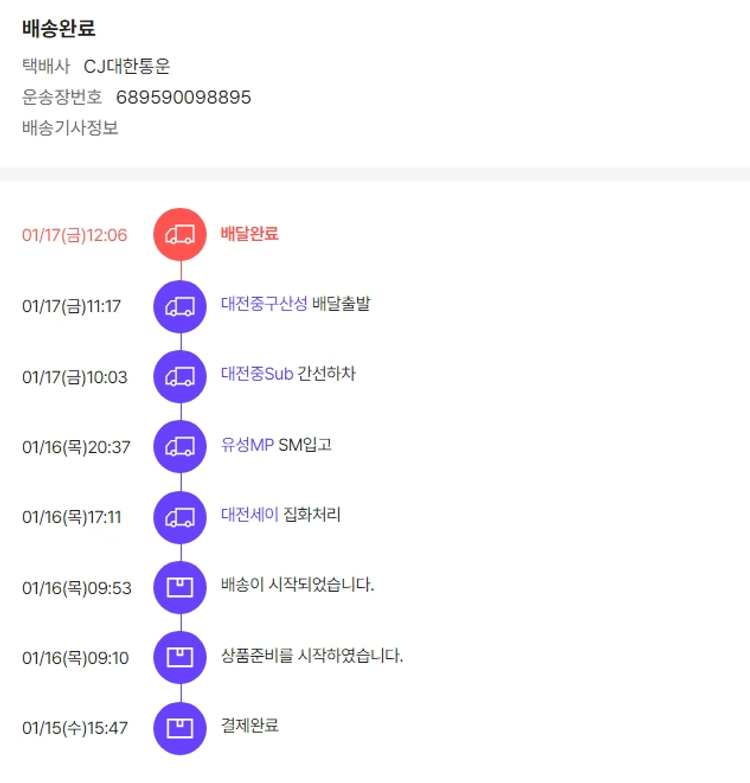
Task: Click the red 배달완료 status text
Action: (249, 234)
